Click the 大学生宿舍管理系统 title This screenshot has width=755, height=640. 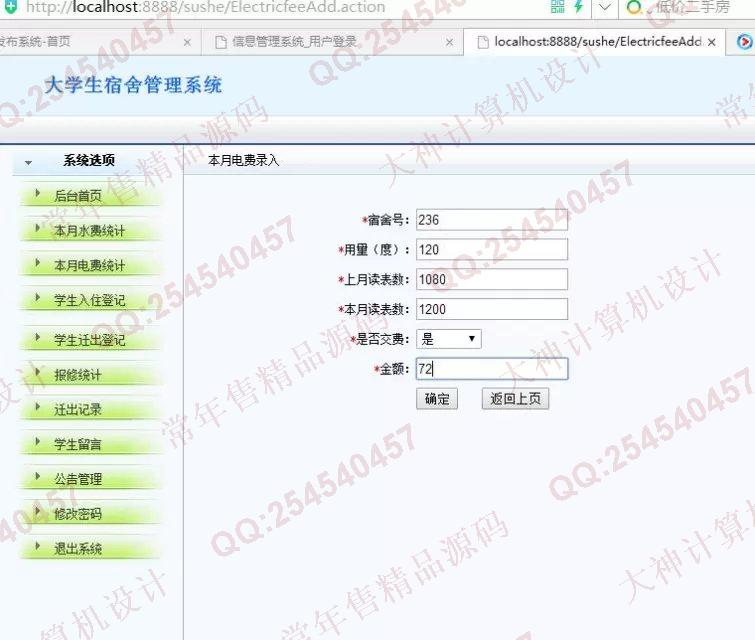[x=133, y=85]
